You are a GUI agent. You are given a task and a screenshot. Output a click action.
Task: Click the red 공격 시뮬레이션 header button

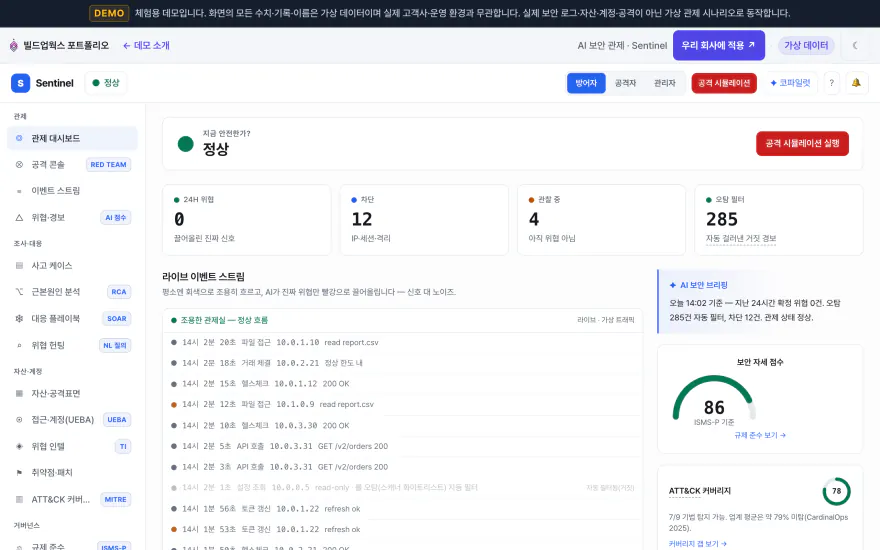724,83
